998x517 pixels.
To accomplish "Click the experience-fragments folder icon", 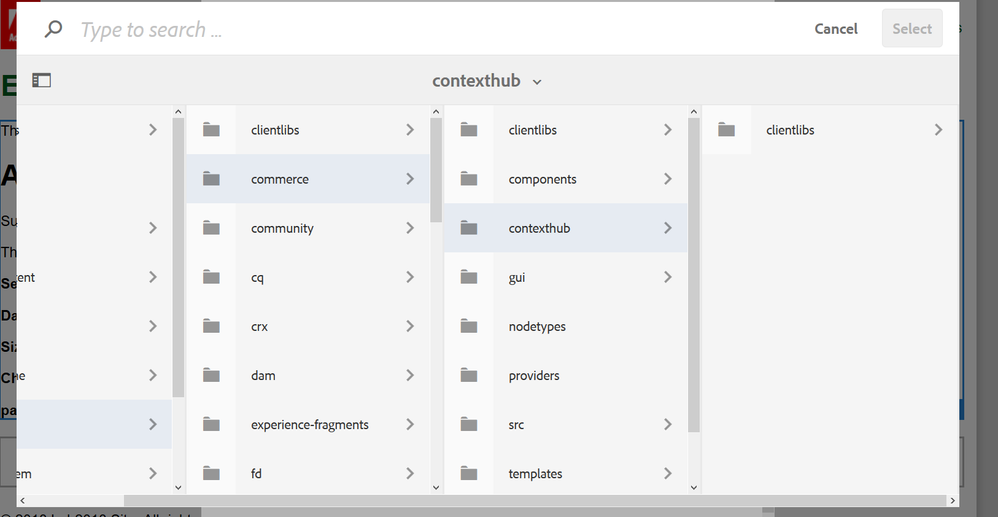I will pos(211,424).
